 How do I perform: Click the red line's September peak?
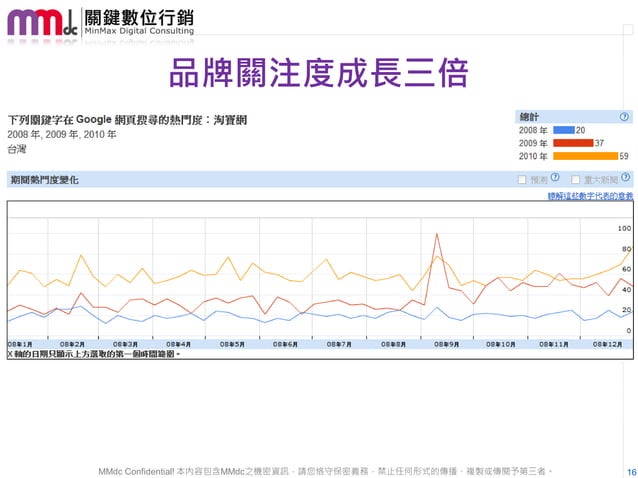(437, 234)
